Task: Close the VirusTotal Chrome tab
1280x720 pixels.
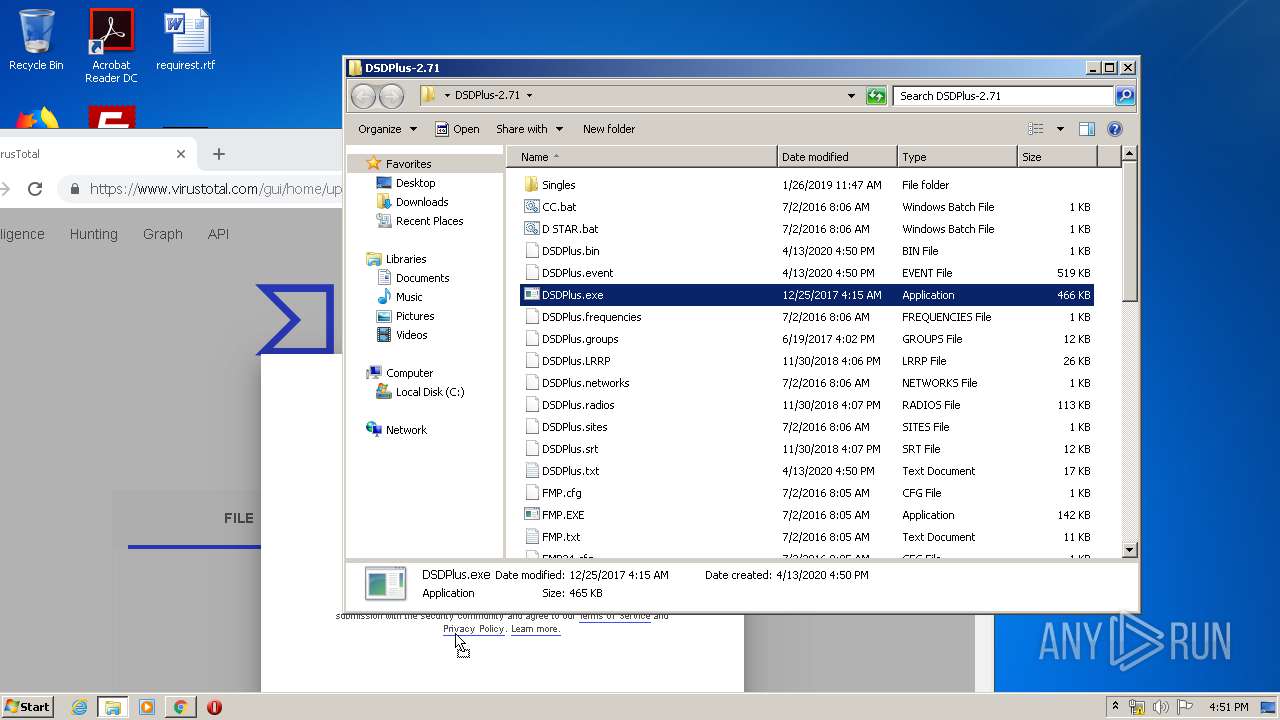Action: click(181, 154)
